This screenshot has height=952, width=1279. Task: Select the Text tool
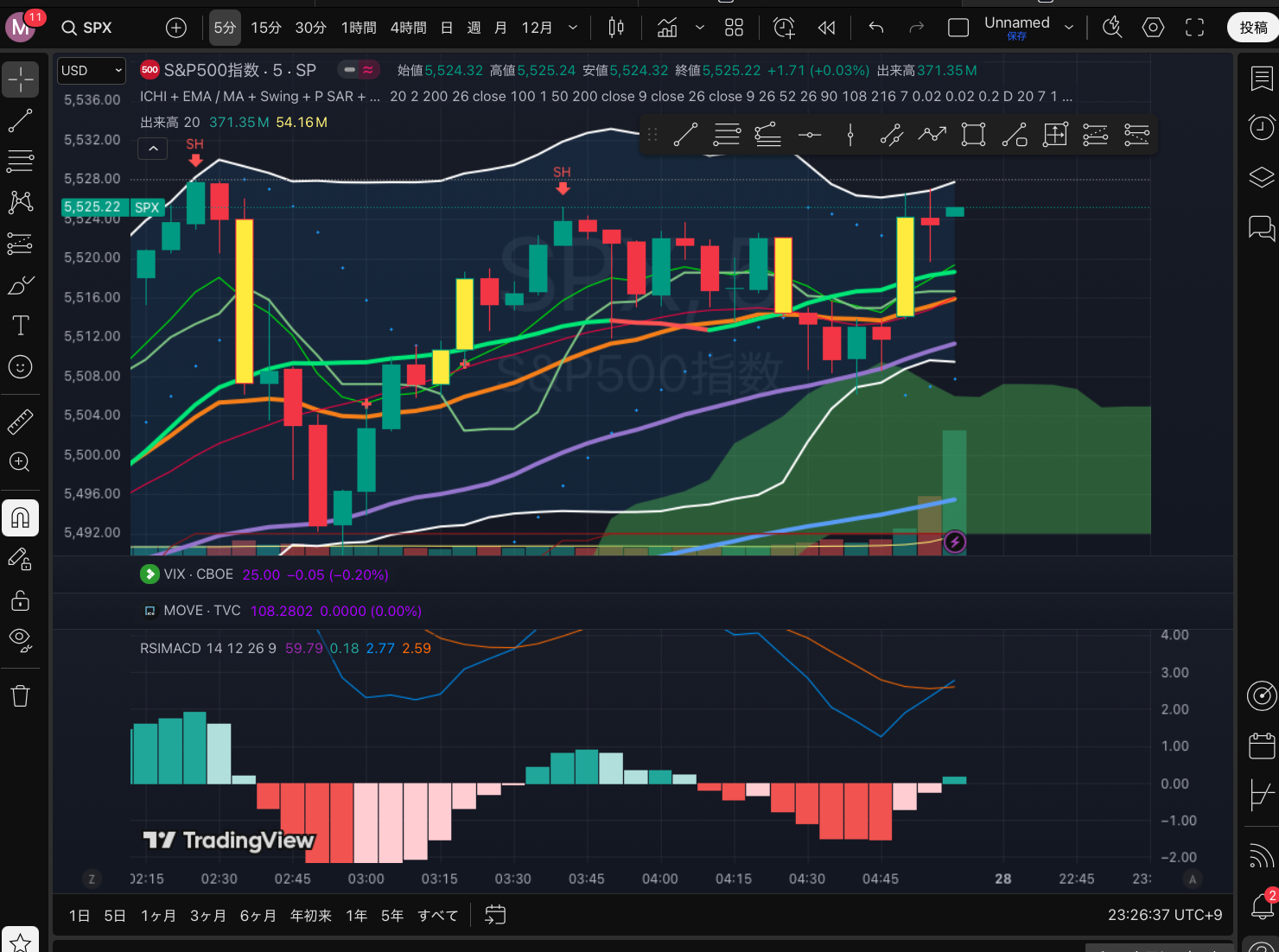tap(21, 326)
